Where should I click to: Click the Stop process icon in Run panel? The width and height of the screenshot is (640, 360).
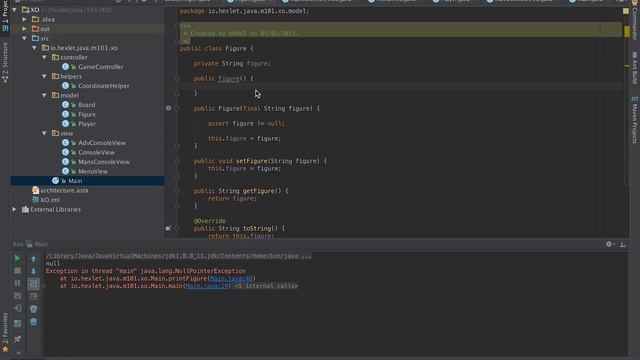pos(17,271)
